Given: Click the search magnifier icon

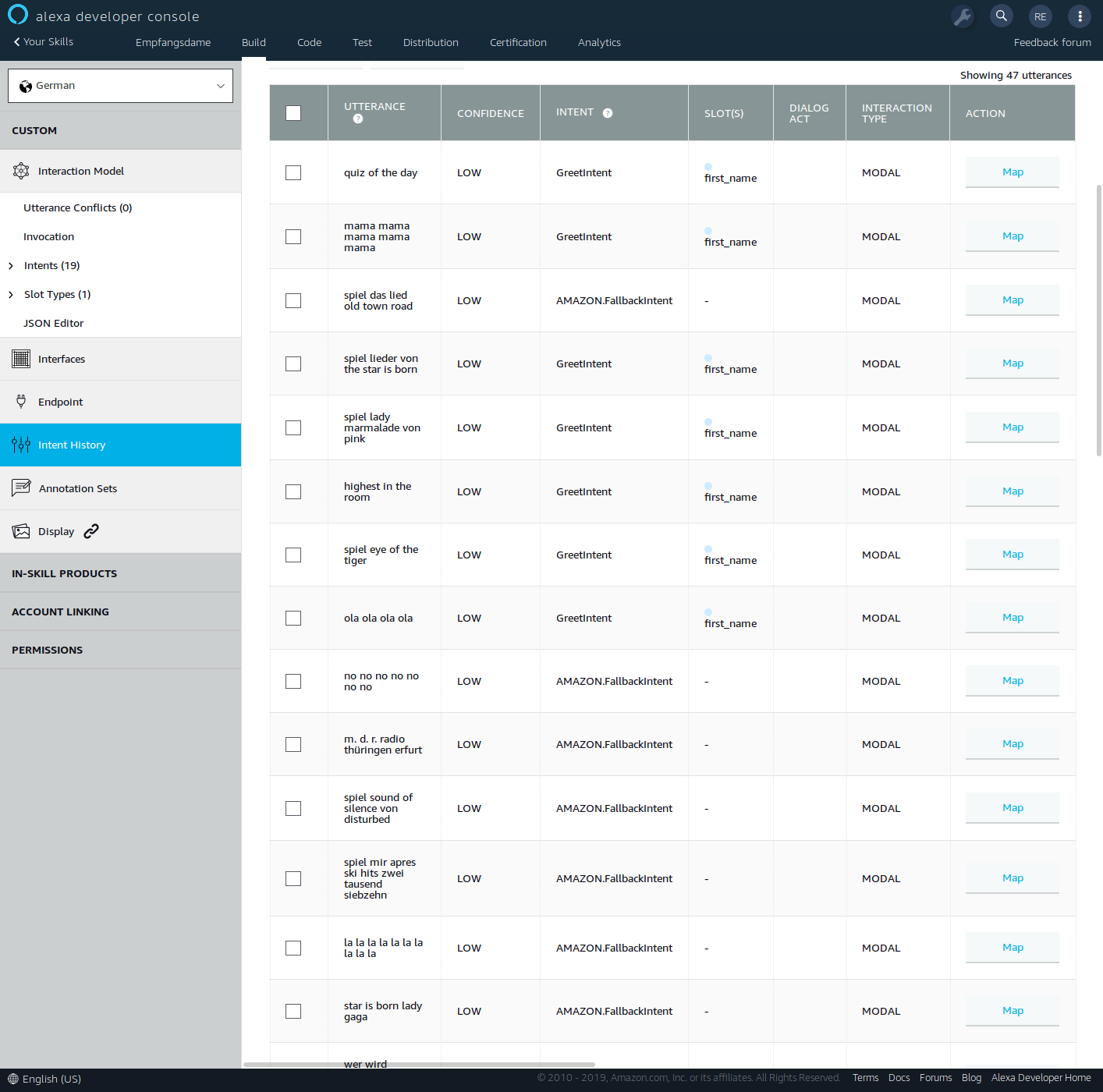Looking at the screenshot, I should tap(1002, 16).
